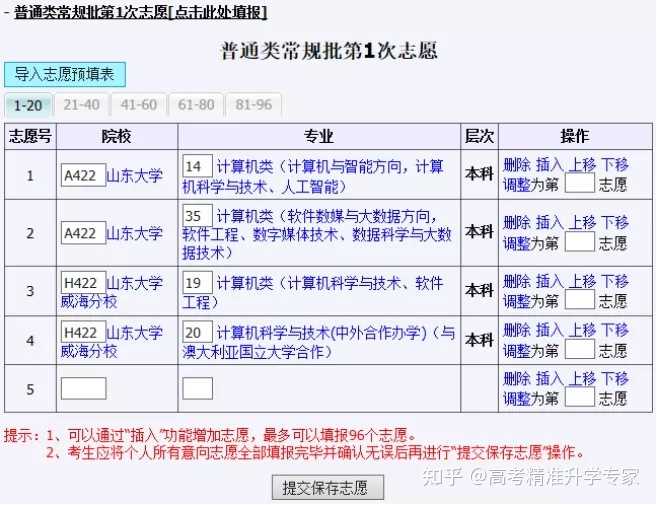Click 插入 for choice 4
This screenshot has width=657, height=505.
(x=550, y=330)
